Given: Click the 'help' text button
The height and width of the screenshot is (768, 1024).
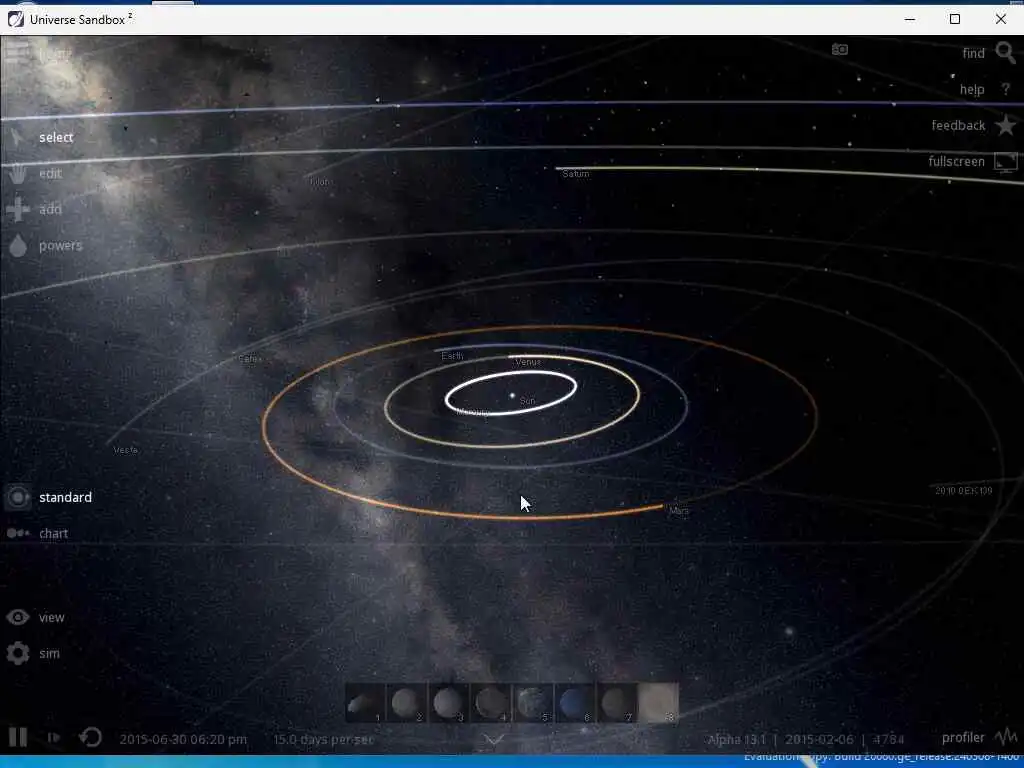Looking at the screenshot, I should click(972, 89).
